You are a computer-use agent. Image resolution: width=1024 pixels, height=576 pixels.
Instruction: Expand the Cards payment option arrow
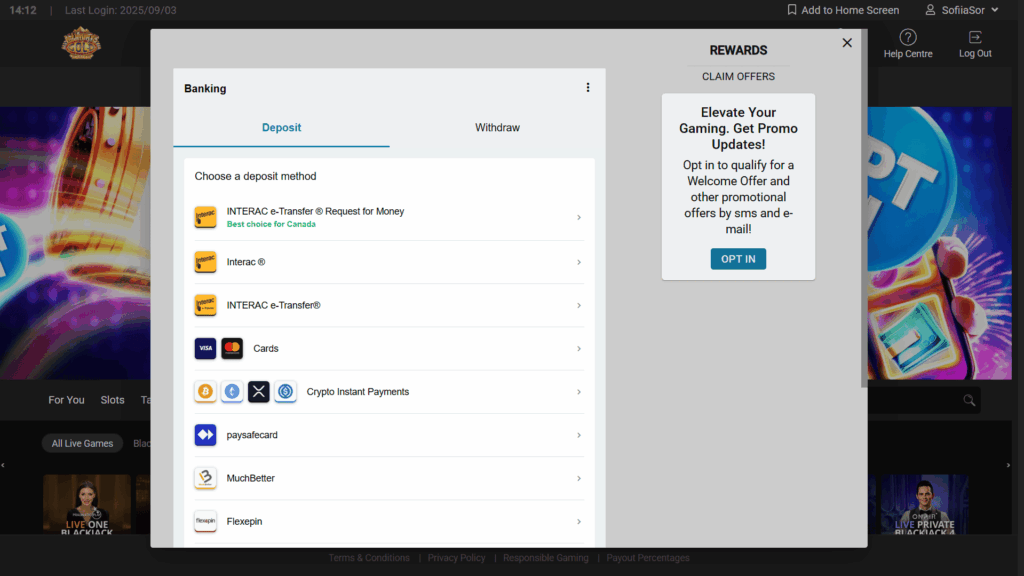(579, 349)
